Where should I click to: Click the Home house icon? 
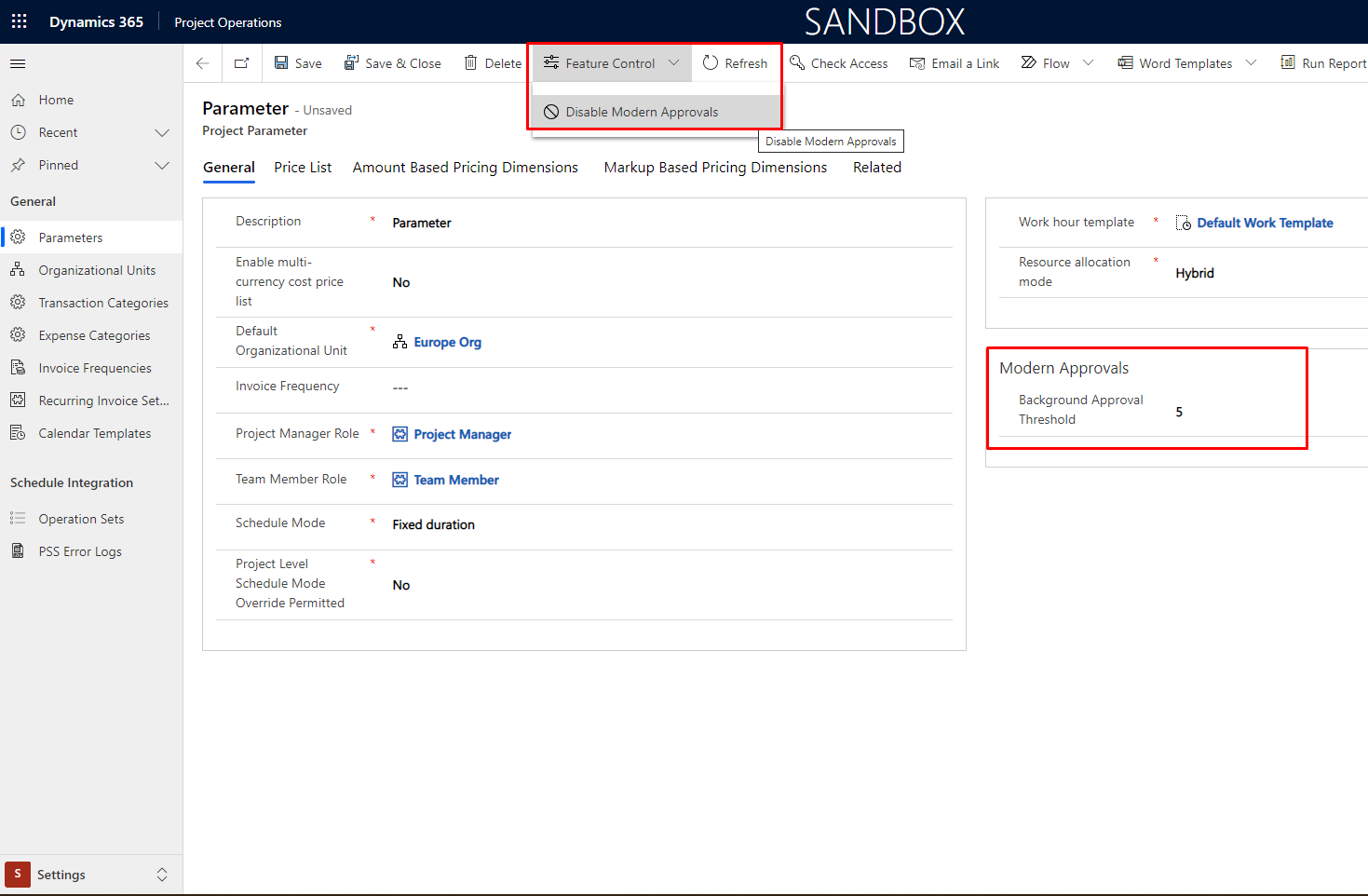pyautogui.click(x=18, y=100)
